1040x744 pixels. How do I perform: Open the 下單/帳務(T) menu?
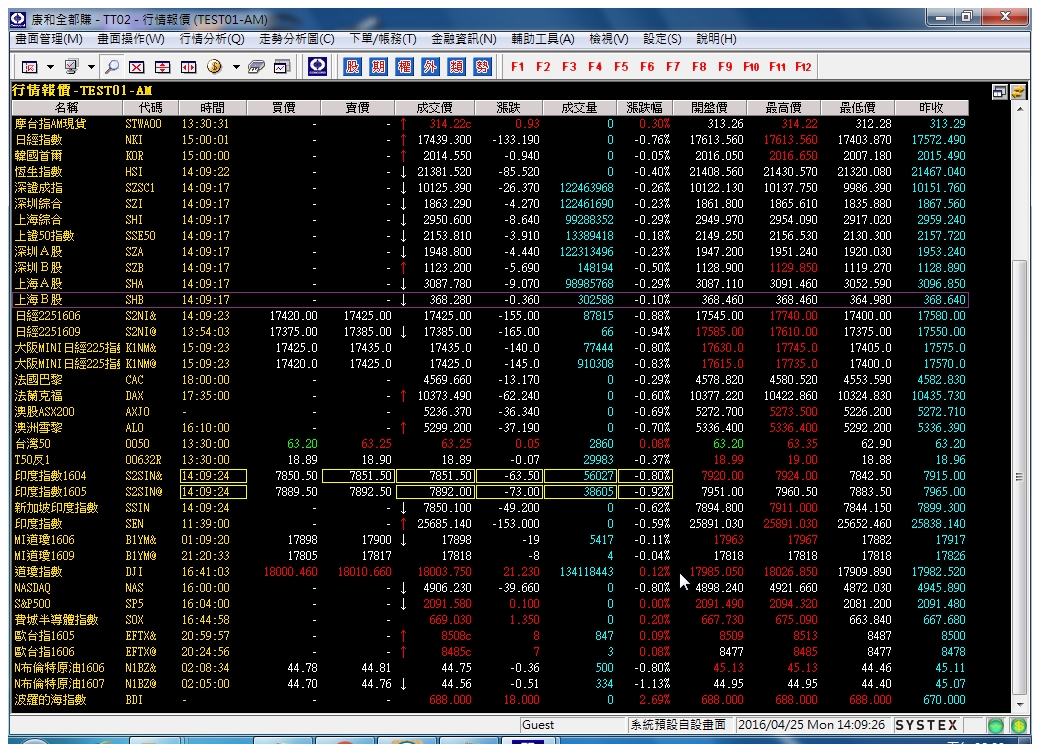click(x=383, y=39)
